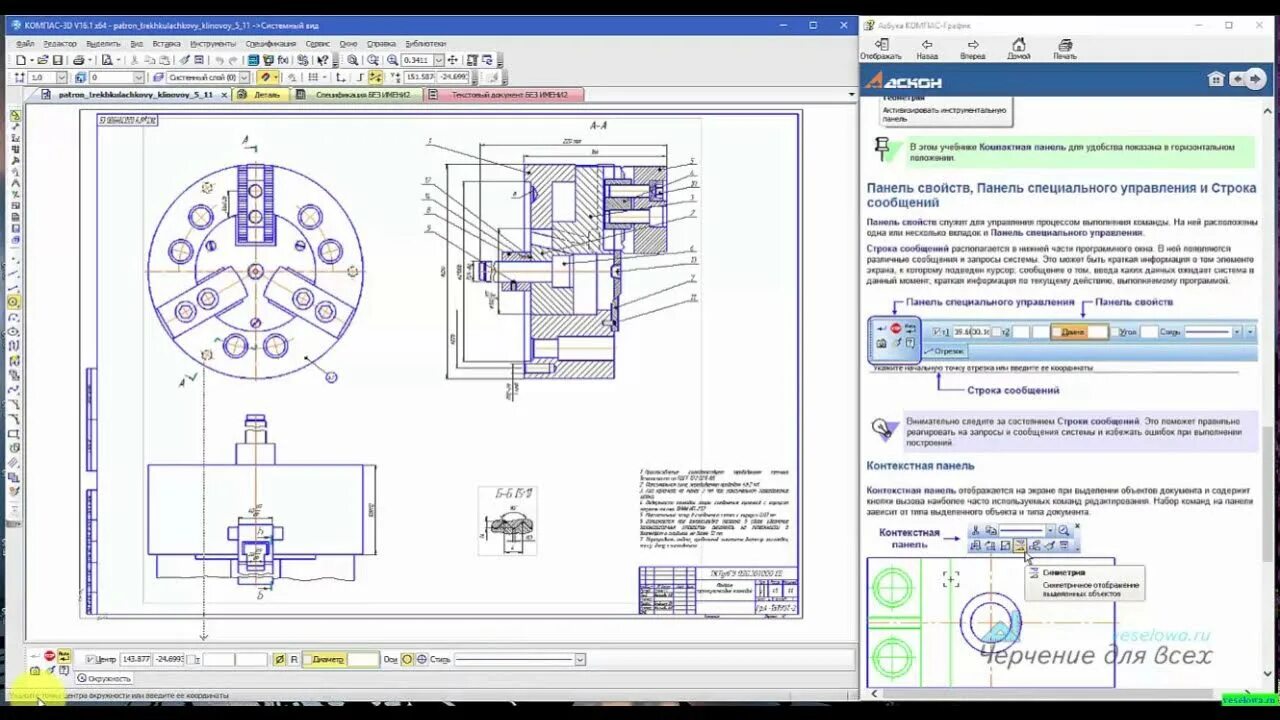Expand the document tabs list arrow
This screenshot has height=720, width=1280.
[x=852, y=95]
